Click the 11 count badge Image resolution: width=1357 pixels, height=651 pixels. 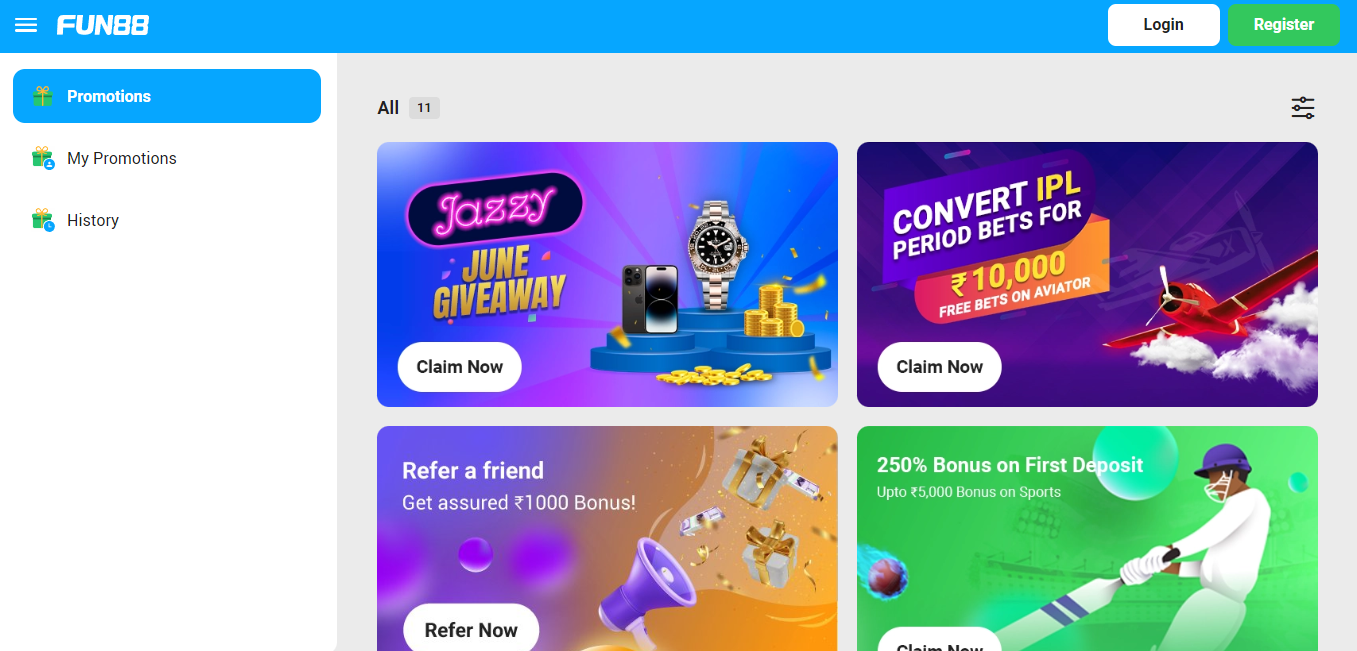tap(424, 108)
